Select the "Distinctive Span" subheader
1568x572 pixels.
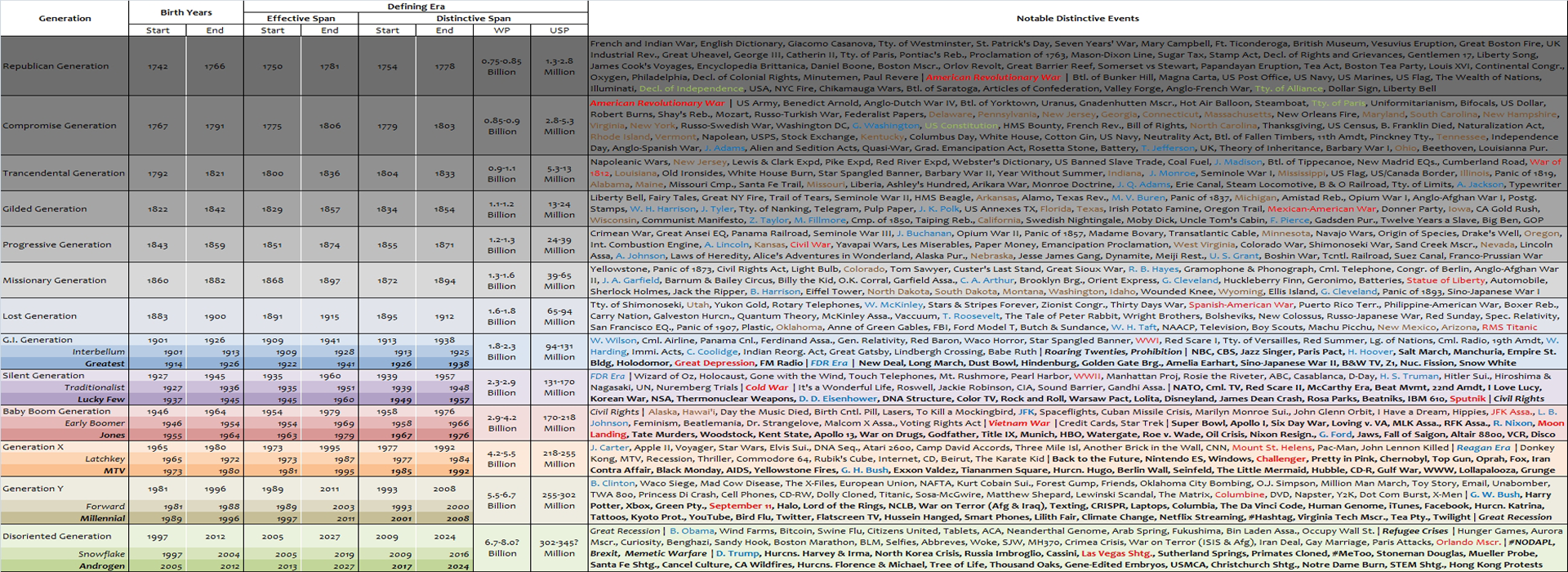pos(473,18)
